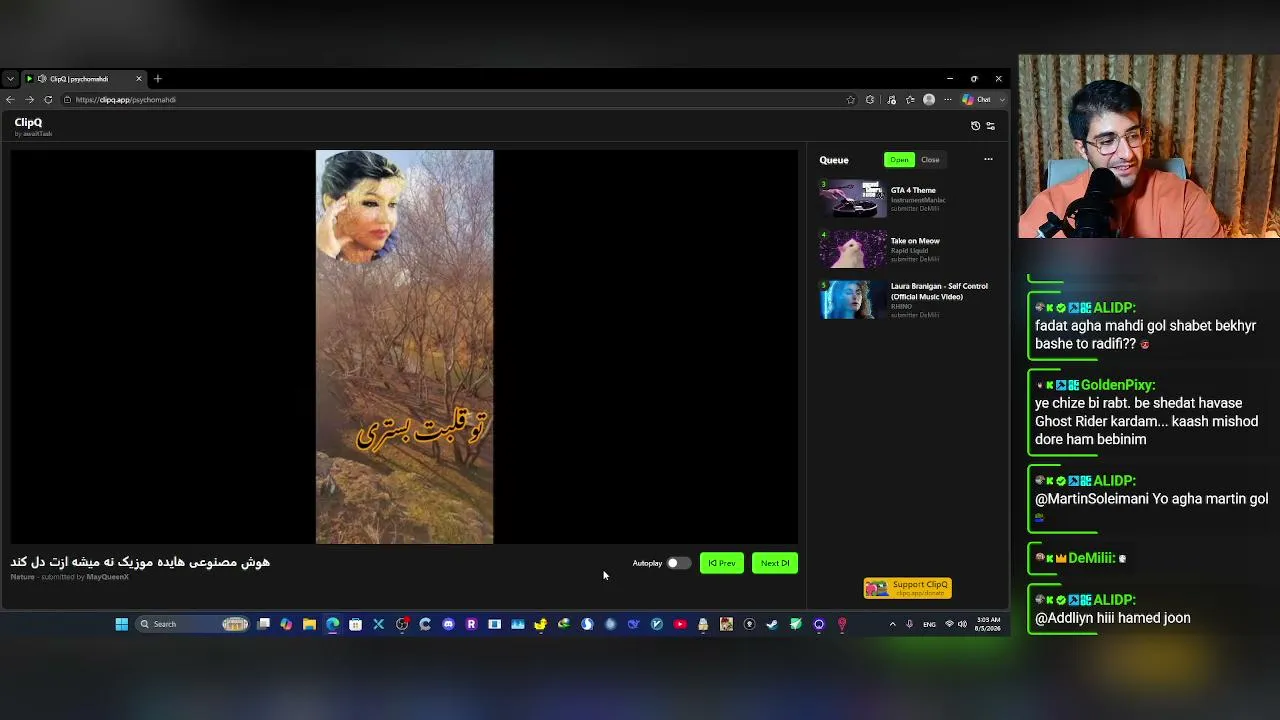The height and width of the screenshot is (720, 1280).
Task: Set the queue to Open
Action: [899, 160]
